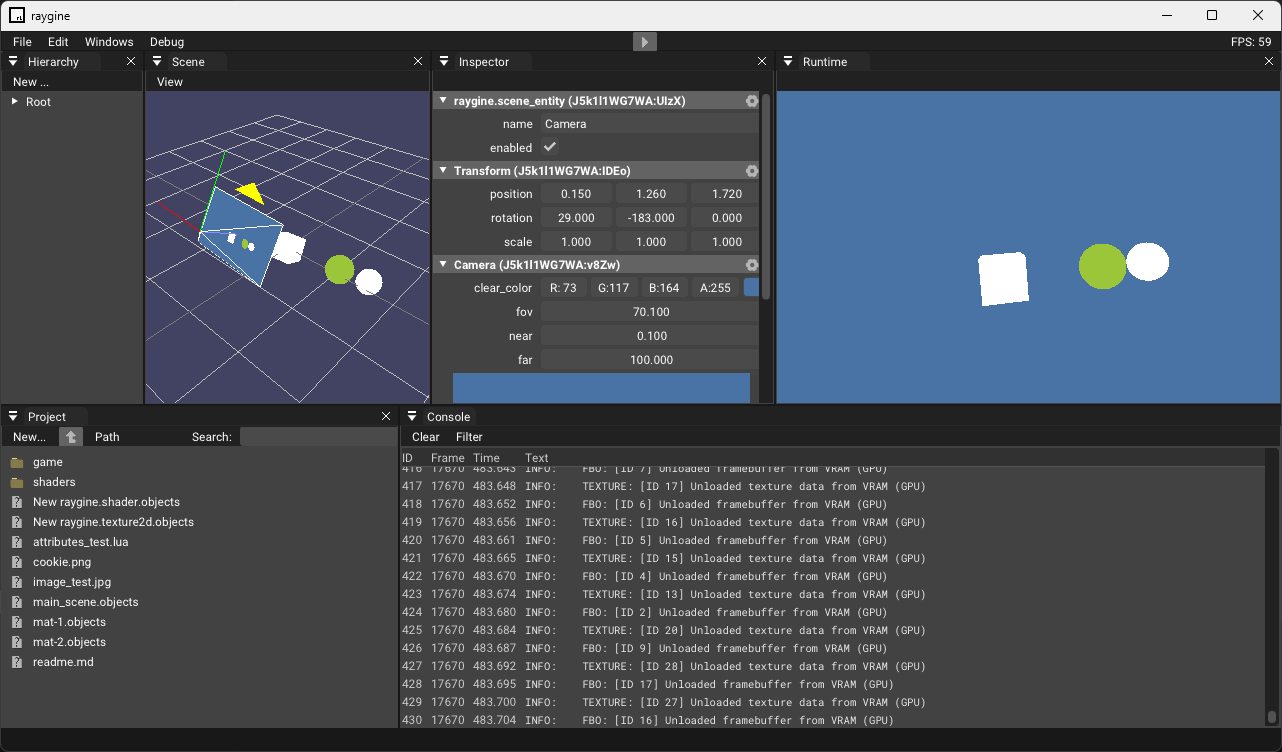The width and height of the screenshot is (1282, 752).
Task: Open Camera component gear settings
Action: click(x=752, y=265)
